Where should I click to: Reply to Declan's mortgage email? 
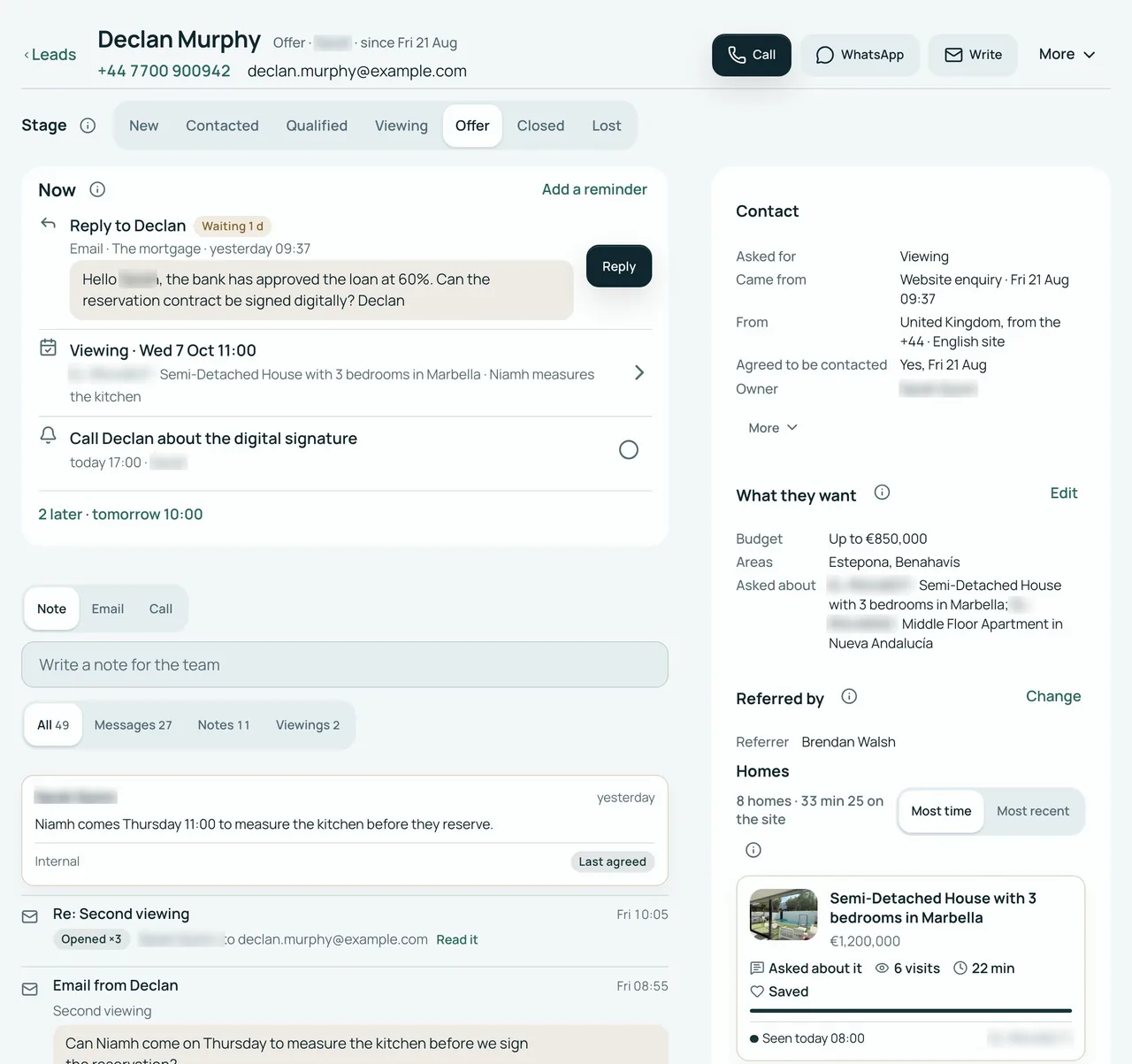619,266
